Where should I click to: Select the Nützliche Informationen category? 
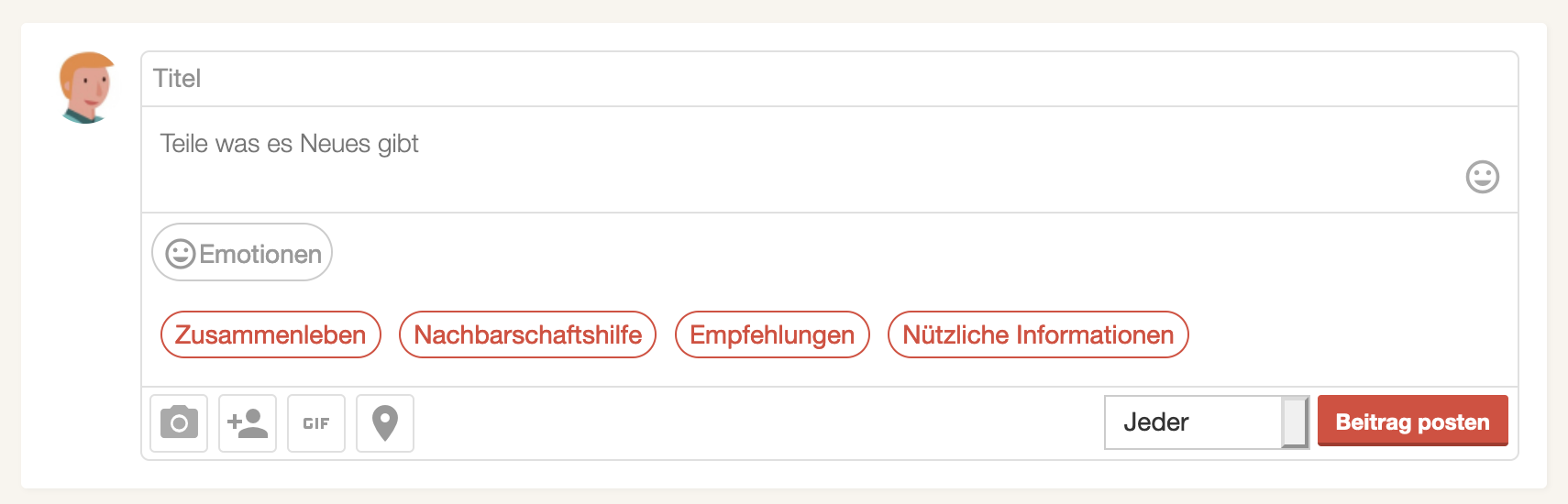1038,334
